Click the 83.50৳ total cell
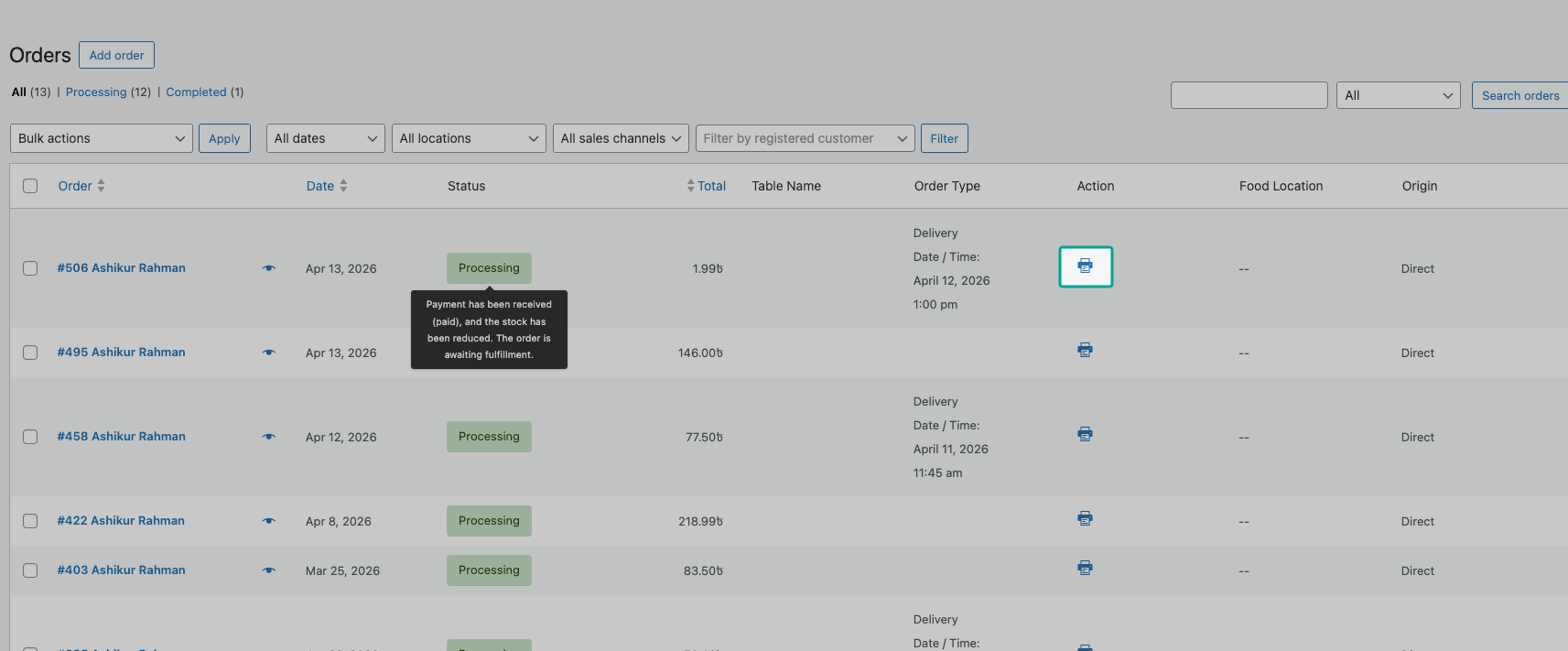Viewport: 1568px width, 651px height. [x=703, y=570]
